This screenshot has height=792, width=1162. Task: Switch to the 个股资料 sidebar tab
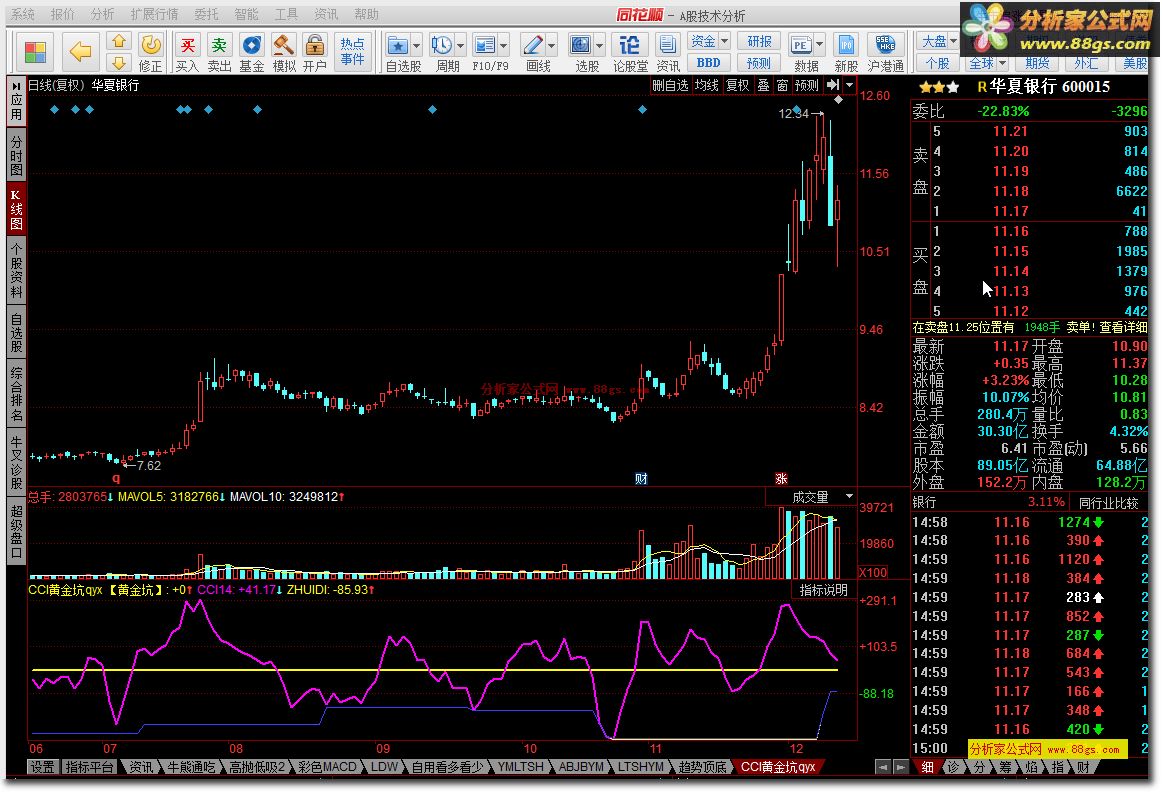coord(16,269)
